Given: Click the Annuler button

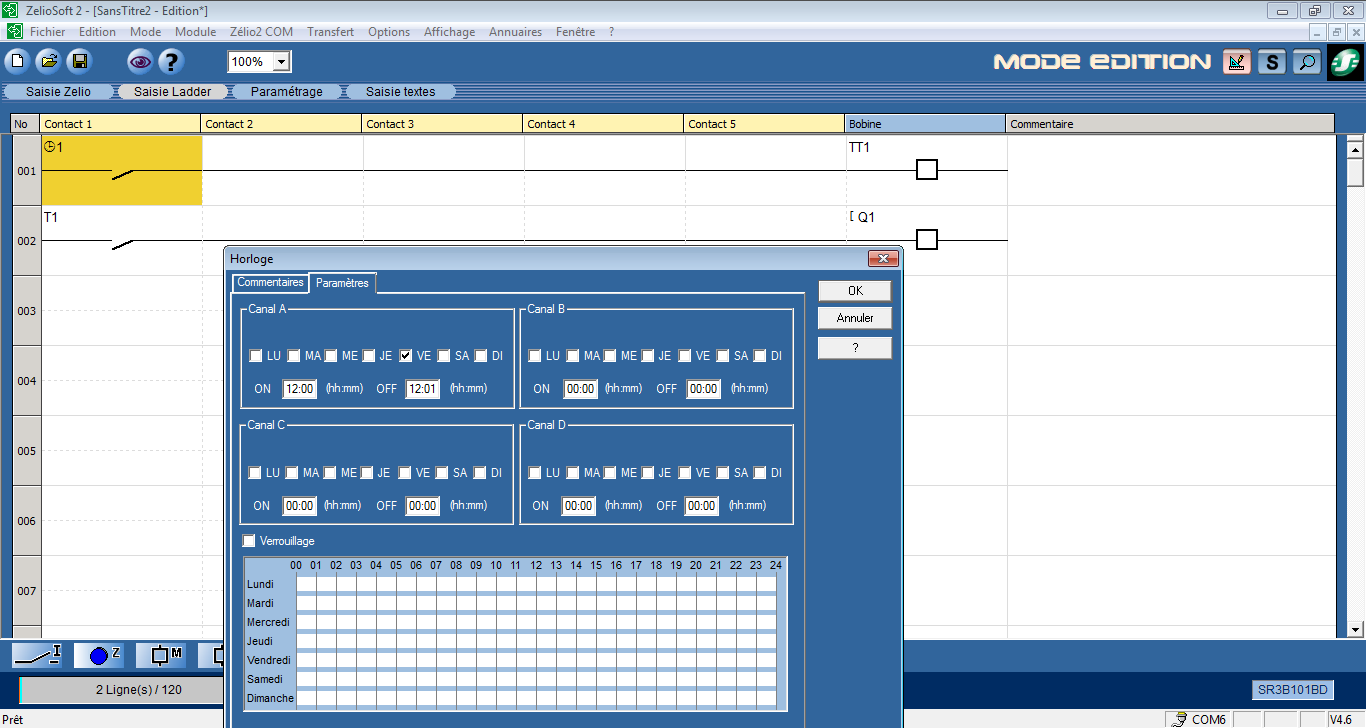Looking at the screenshot, I should tap(855, 318).
